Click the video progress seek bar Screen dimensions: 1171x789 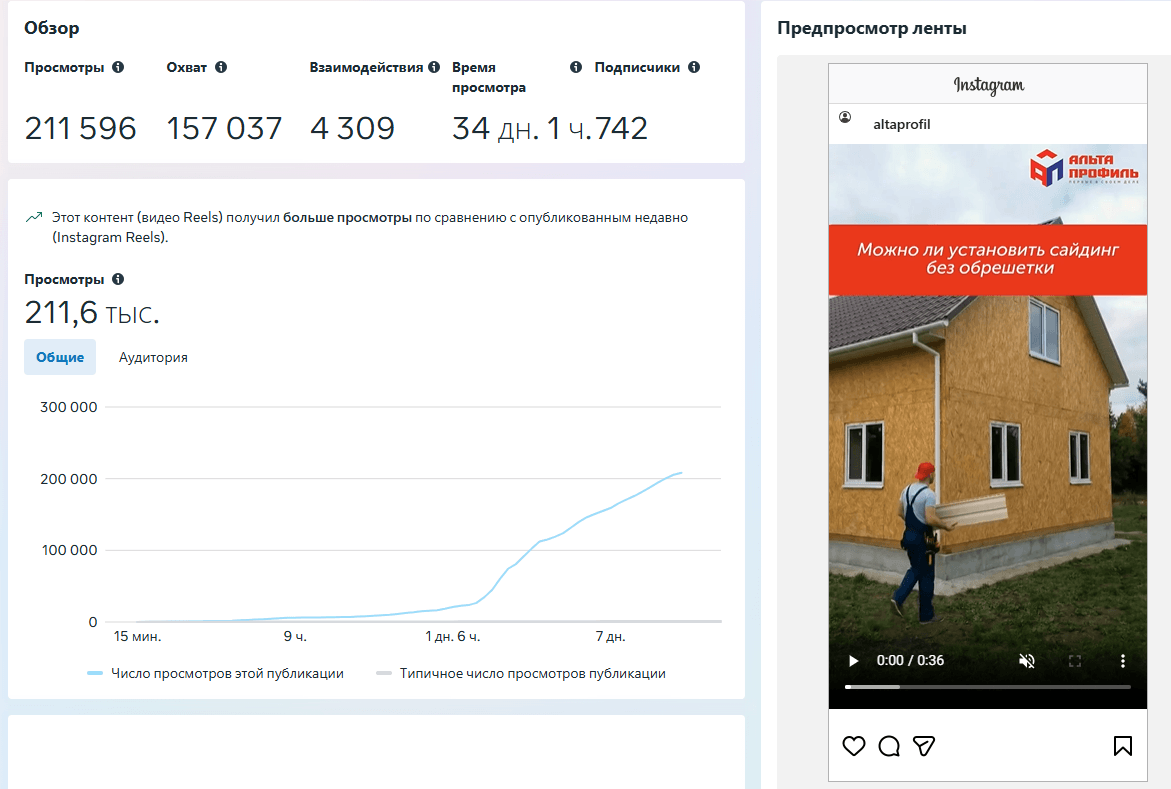pyautogui.click(x=987, y=687)
